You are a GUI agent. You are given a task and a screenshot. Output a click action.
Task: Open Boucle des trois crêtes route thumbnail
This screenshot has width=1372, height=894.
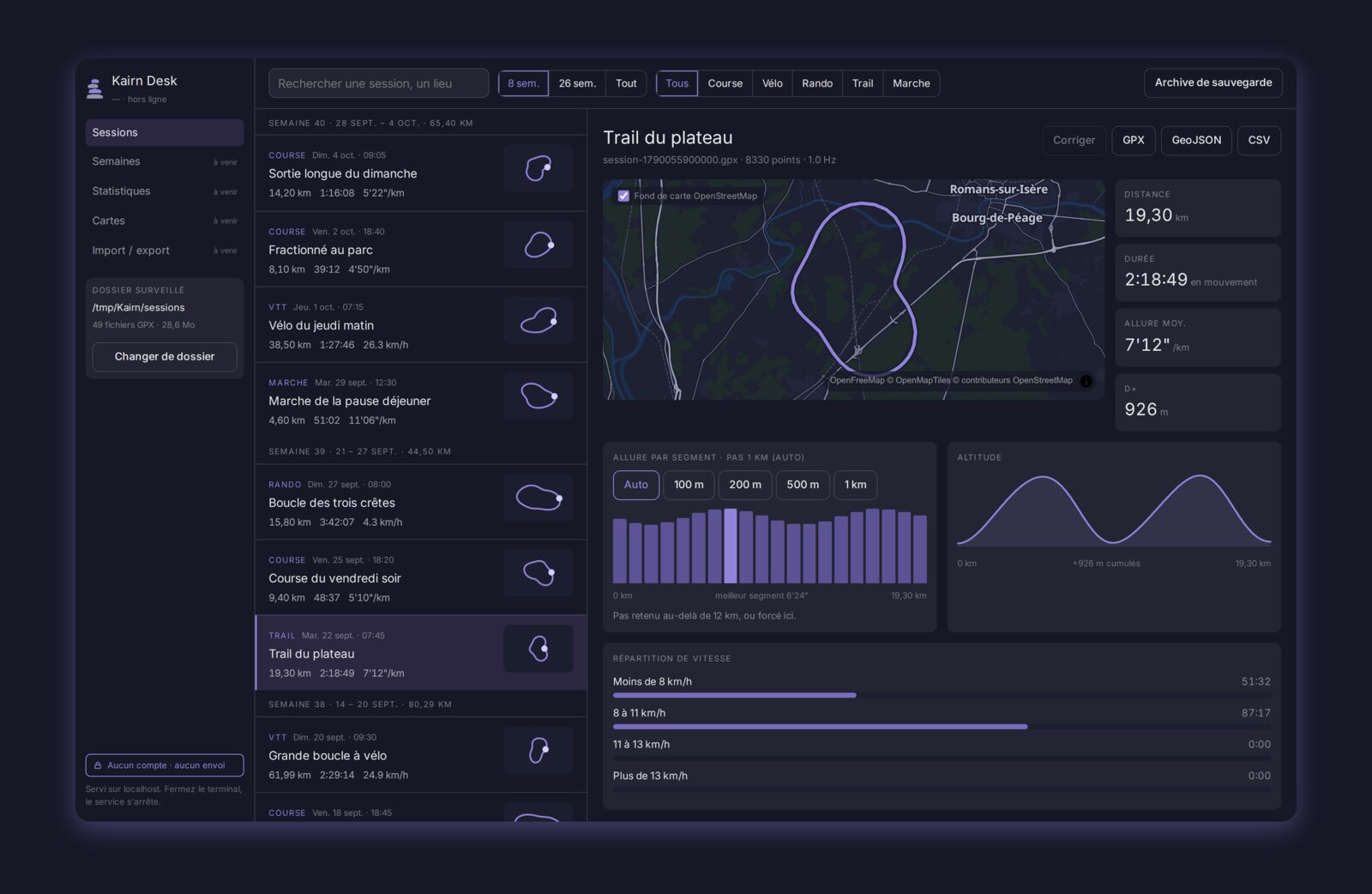(x=539, y=498)
